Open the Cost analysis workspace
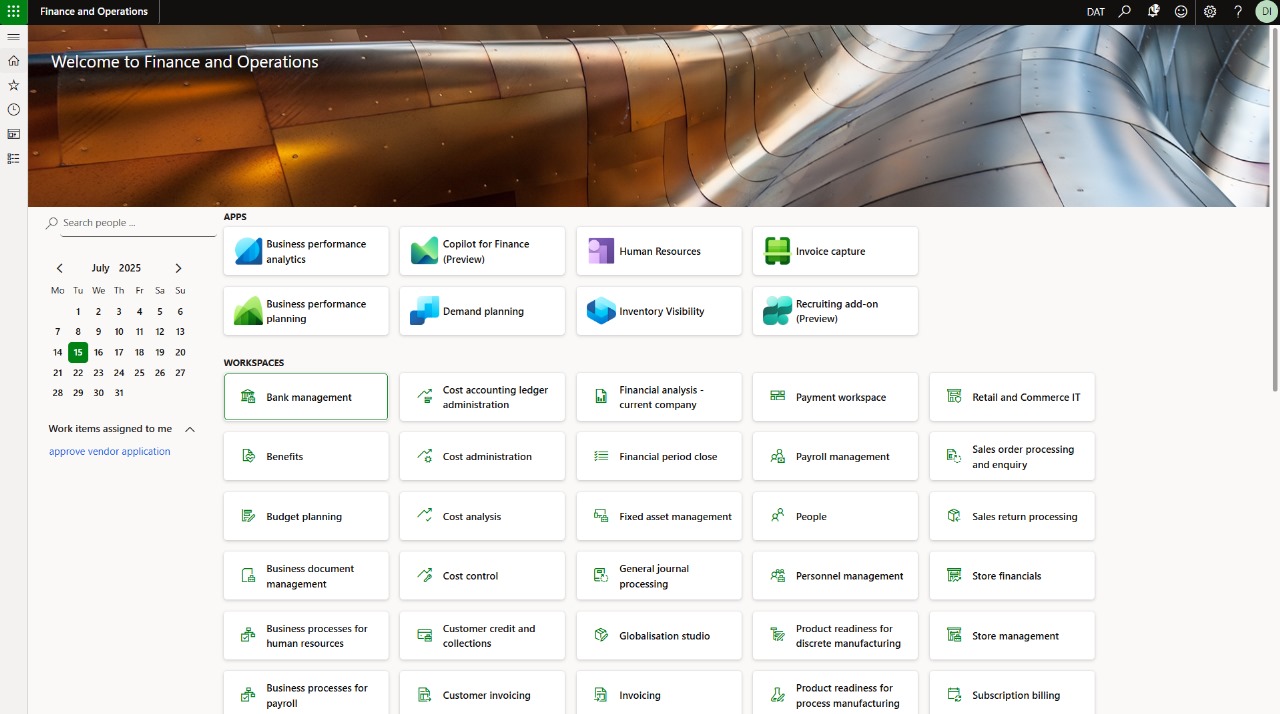 [482, 517]
